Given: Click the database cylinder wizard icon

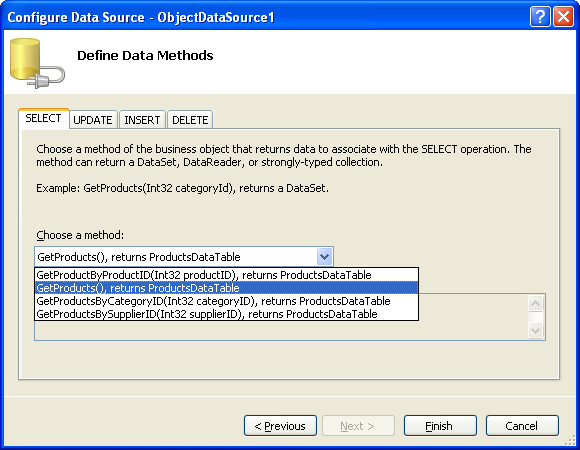Looking at the screenshot, I should coord(37,63).
